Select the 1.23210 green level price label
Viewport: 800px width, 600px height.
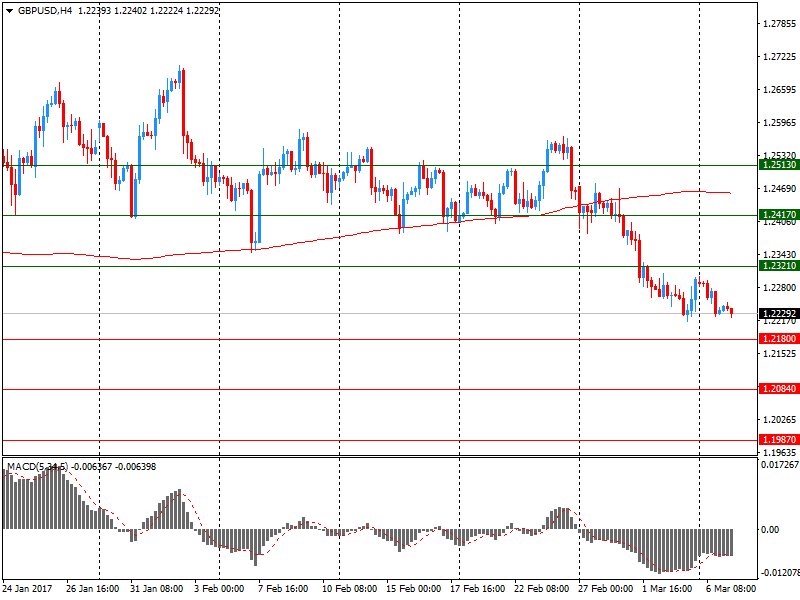pyautogui.click(x=779, y=265)
